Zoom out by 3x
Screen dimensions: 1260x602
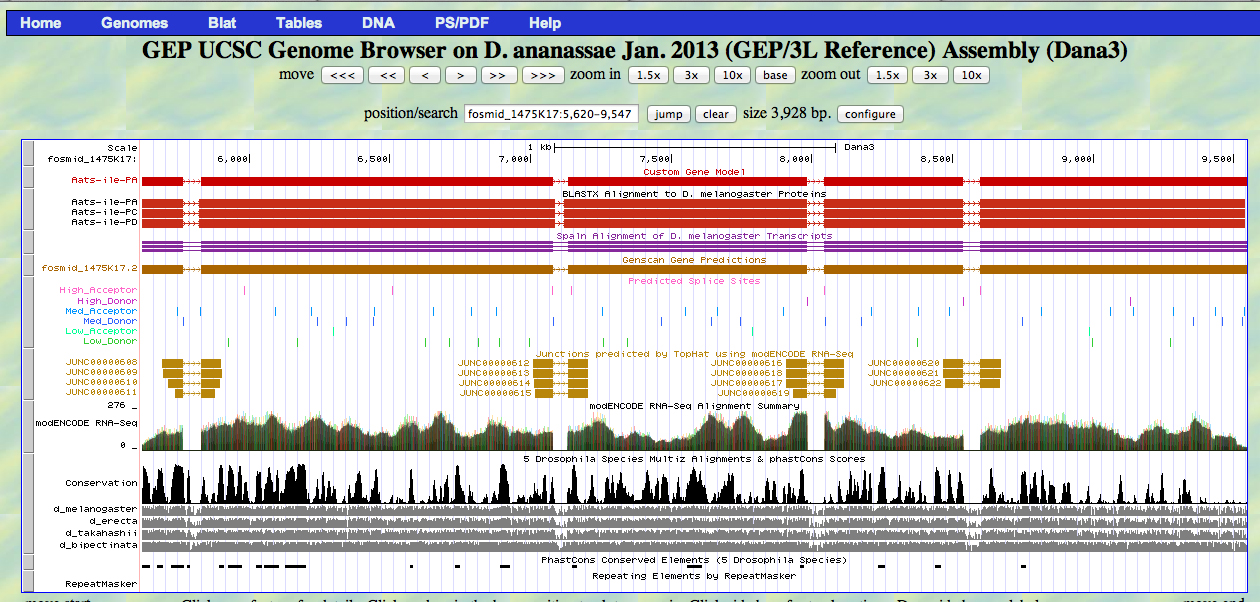tap(929, 75)
